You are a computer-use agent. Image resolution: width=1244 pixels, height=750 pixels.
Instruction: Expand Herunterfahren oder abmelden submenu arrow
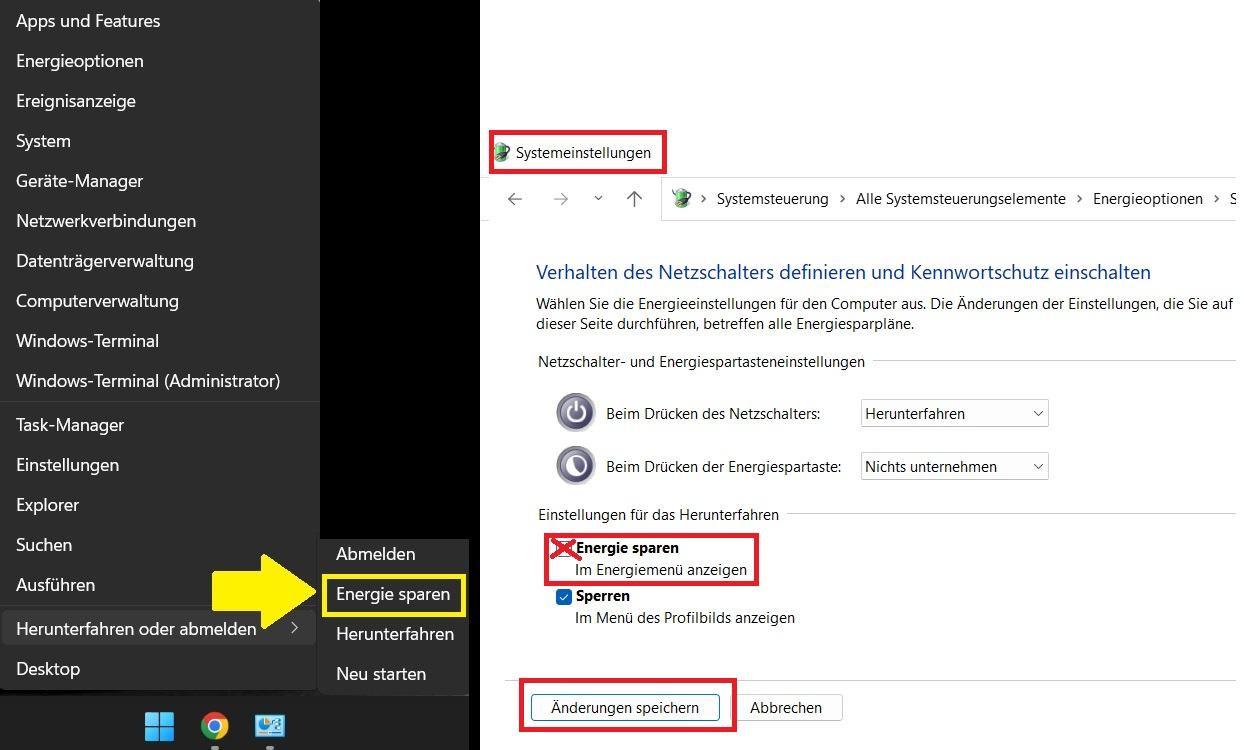[x=294, y=628]
